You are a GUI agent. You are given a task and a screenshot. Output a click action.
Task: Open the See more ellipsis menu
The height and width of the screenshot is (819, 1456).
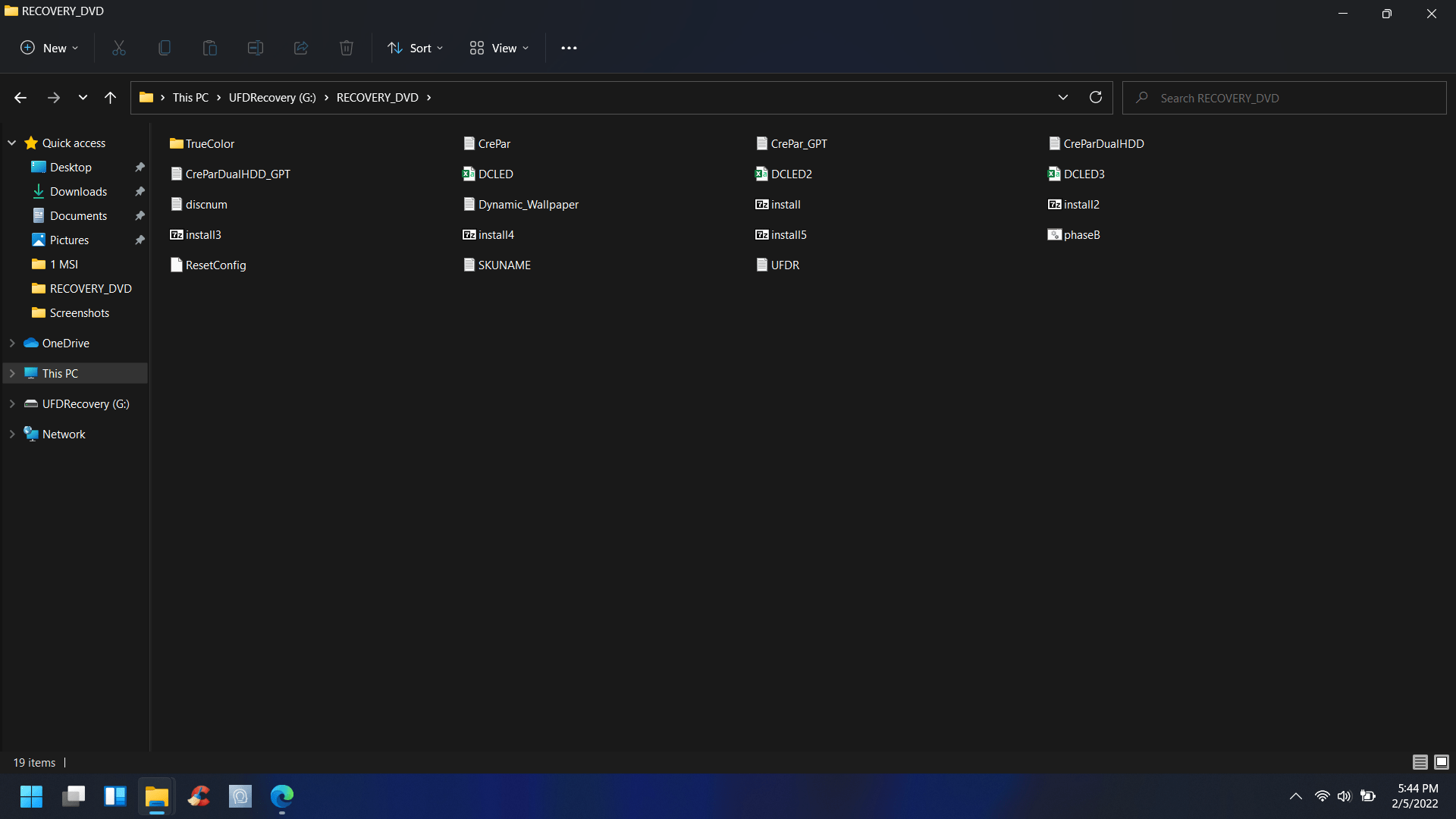click(x=569, y=47)
